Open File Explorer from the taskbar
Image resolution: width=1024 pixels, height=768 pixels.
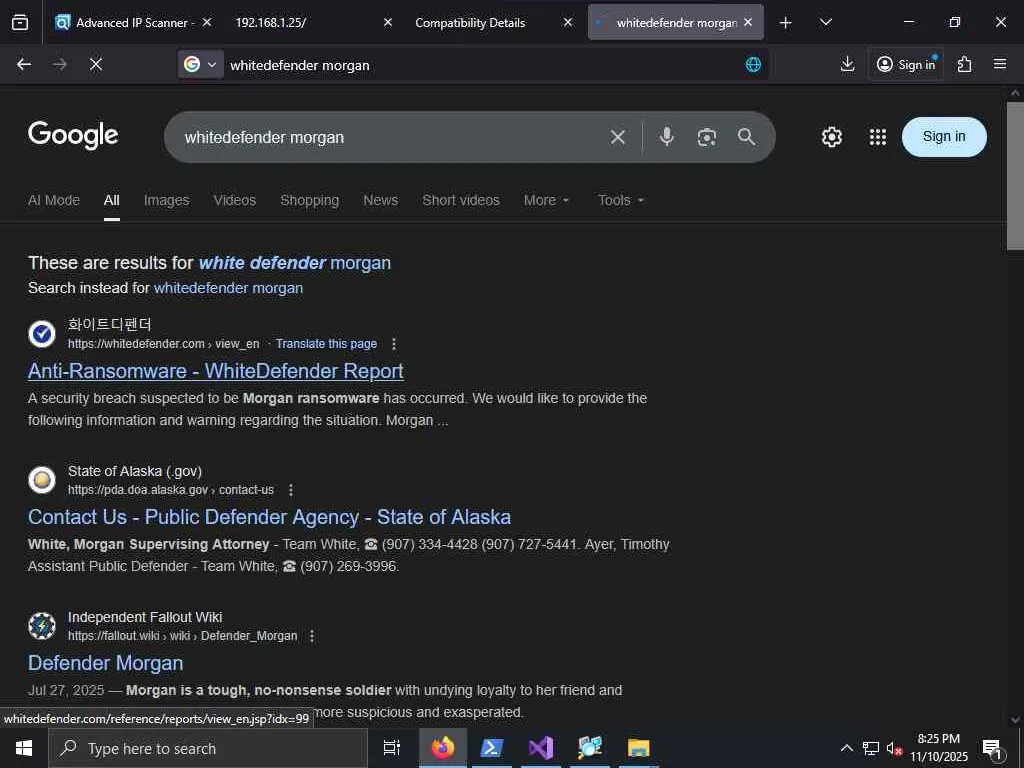tap(639, 748)
